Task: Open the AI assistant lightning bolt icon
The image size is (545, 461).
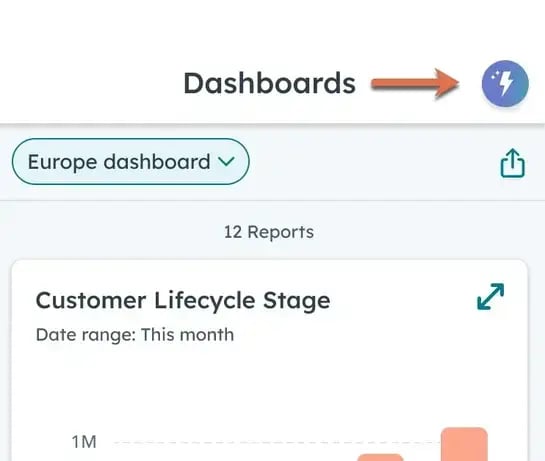Action: (x=505, y=83)
